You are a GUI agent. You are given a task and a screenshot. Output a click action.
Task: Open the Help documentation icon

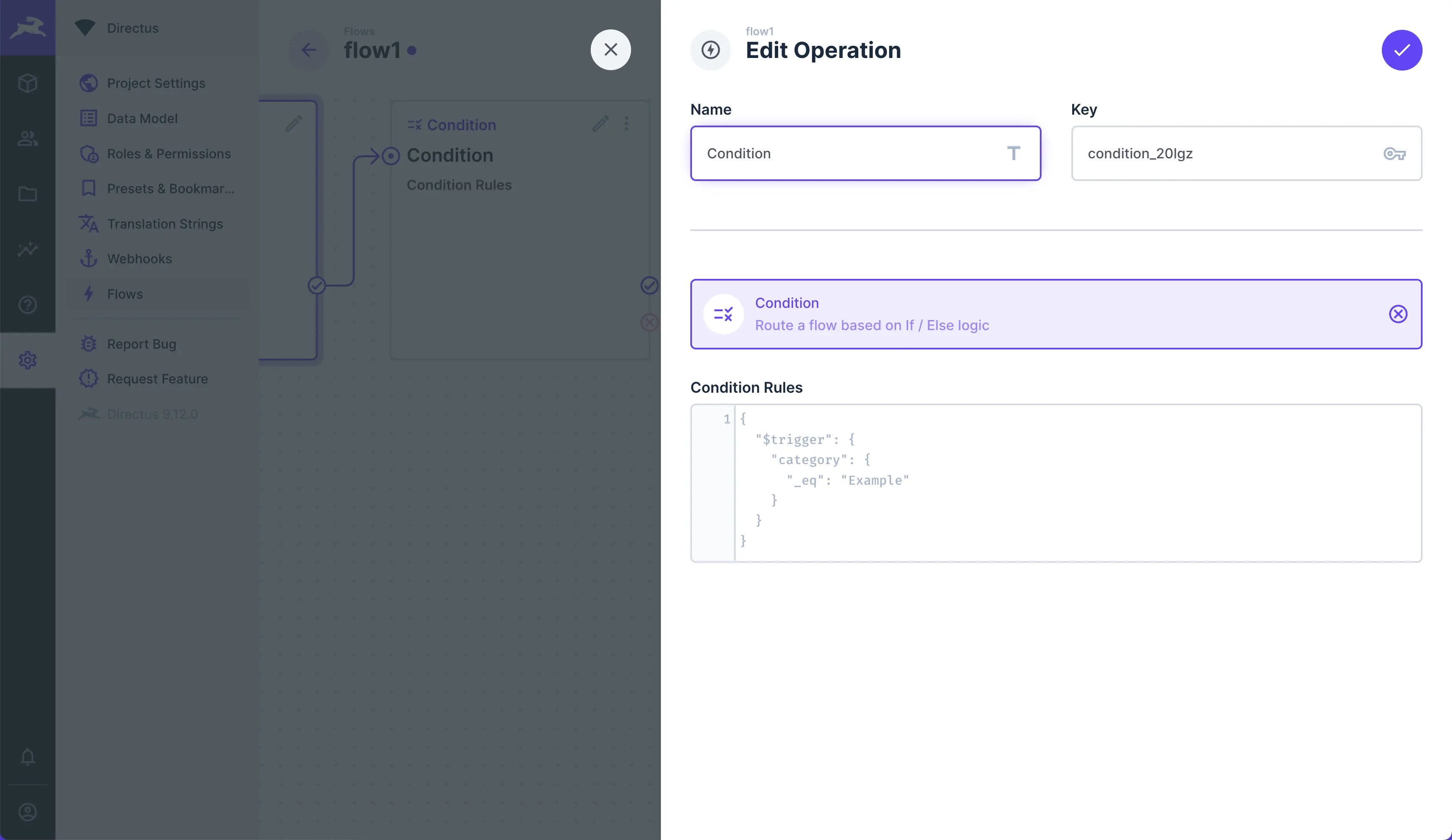pyautogui.click(x=28, y=304)
